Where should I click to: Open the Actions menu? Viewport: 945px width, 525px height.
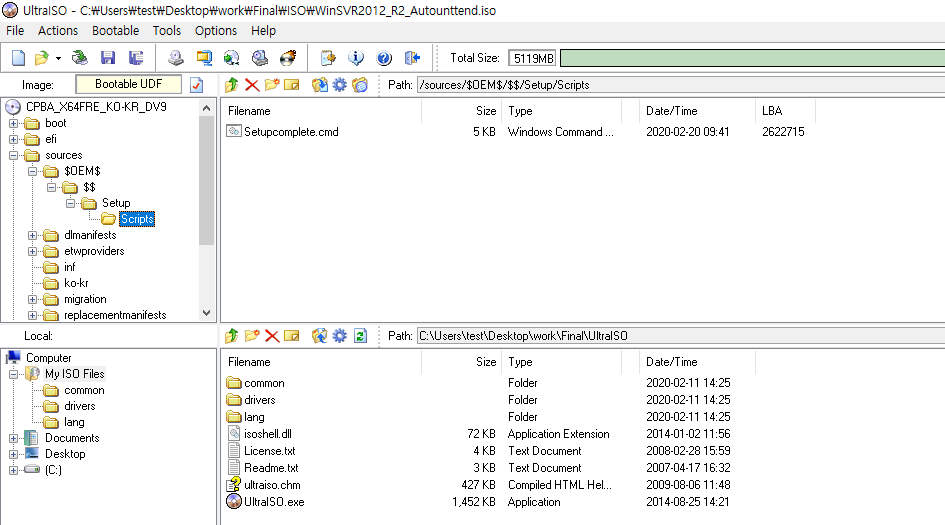(x=58, y=31)
